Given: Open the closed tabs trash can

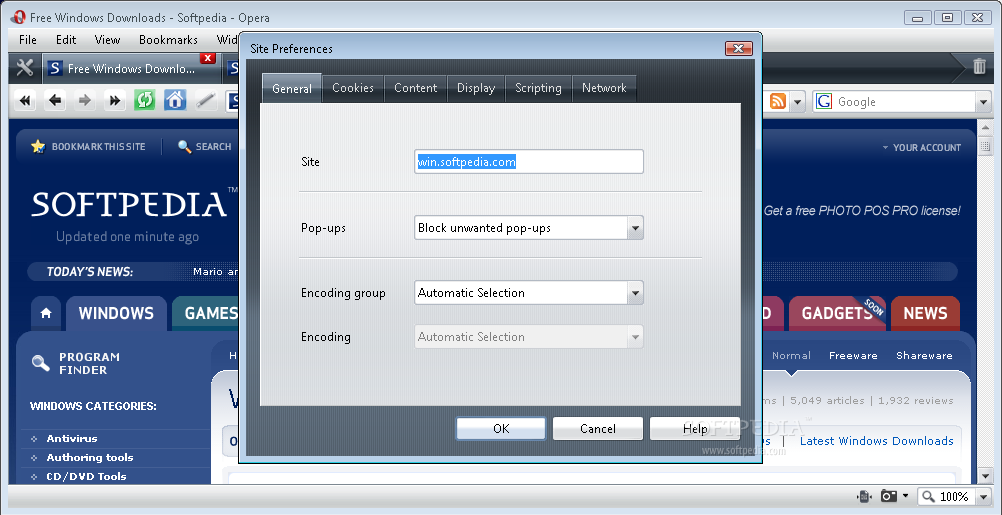Looking at the screenshot, I should pos(979,66).
